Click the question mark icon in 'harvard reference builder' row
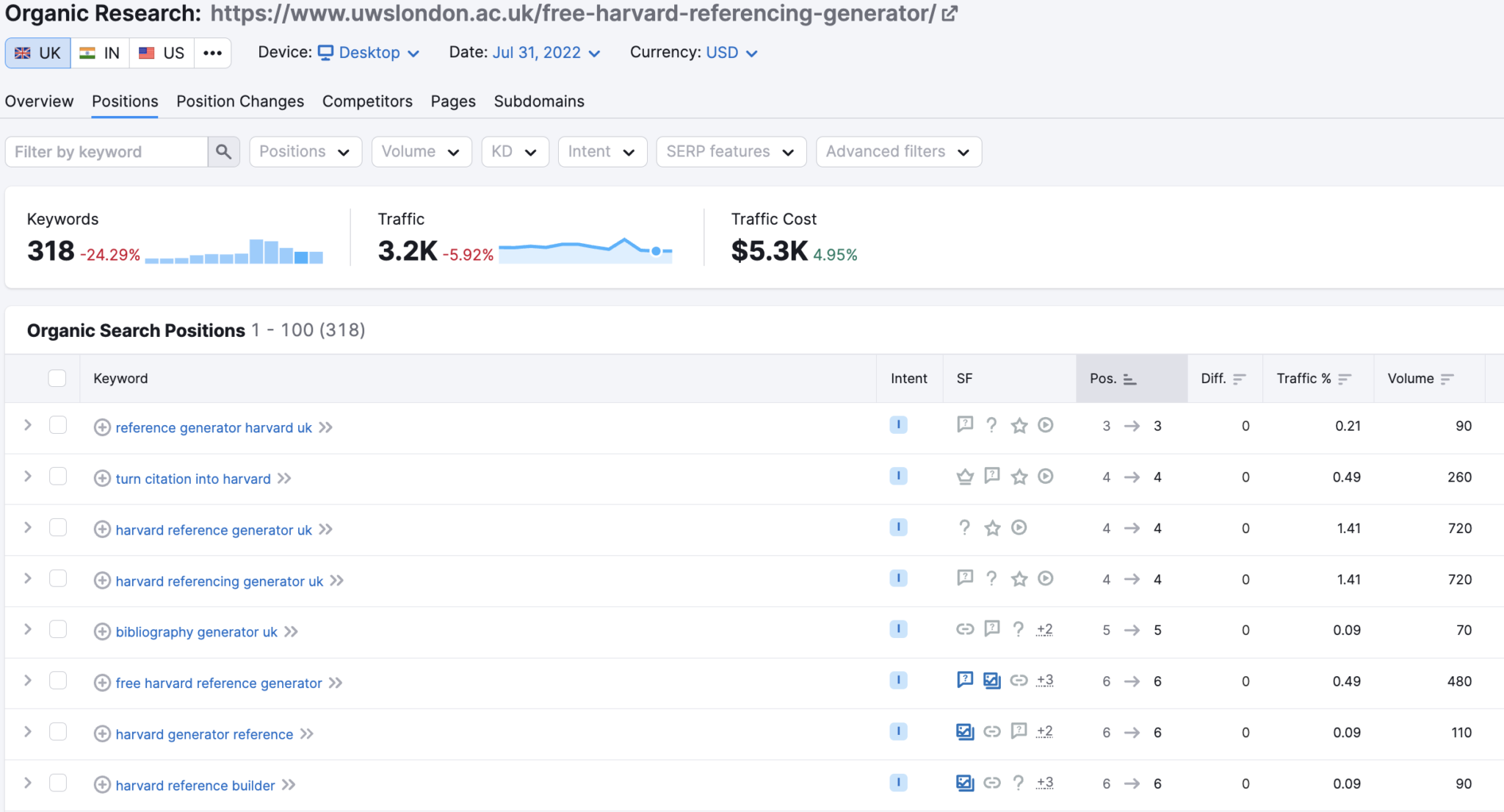Screen dimensions: 1504x812 (x=1019, y=783)
